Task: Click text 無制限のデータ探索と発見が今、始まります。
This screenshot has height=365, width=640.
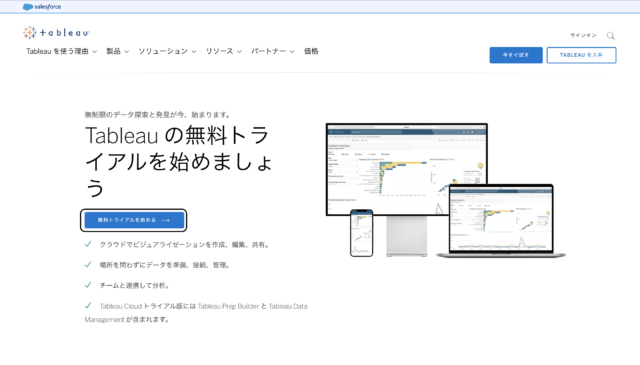Action: tap(158, 115)
